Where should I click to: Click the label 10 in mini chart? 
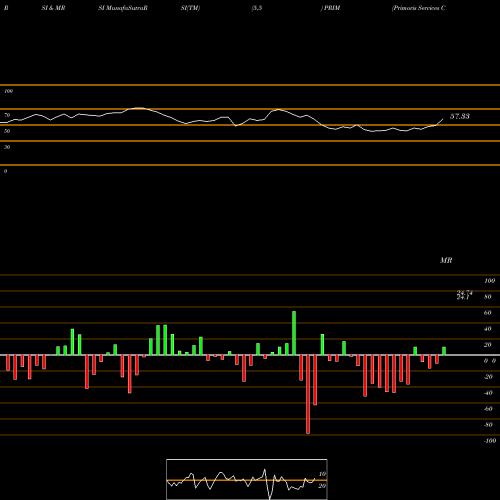point(322,474)
